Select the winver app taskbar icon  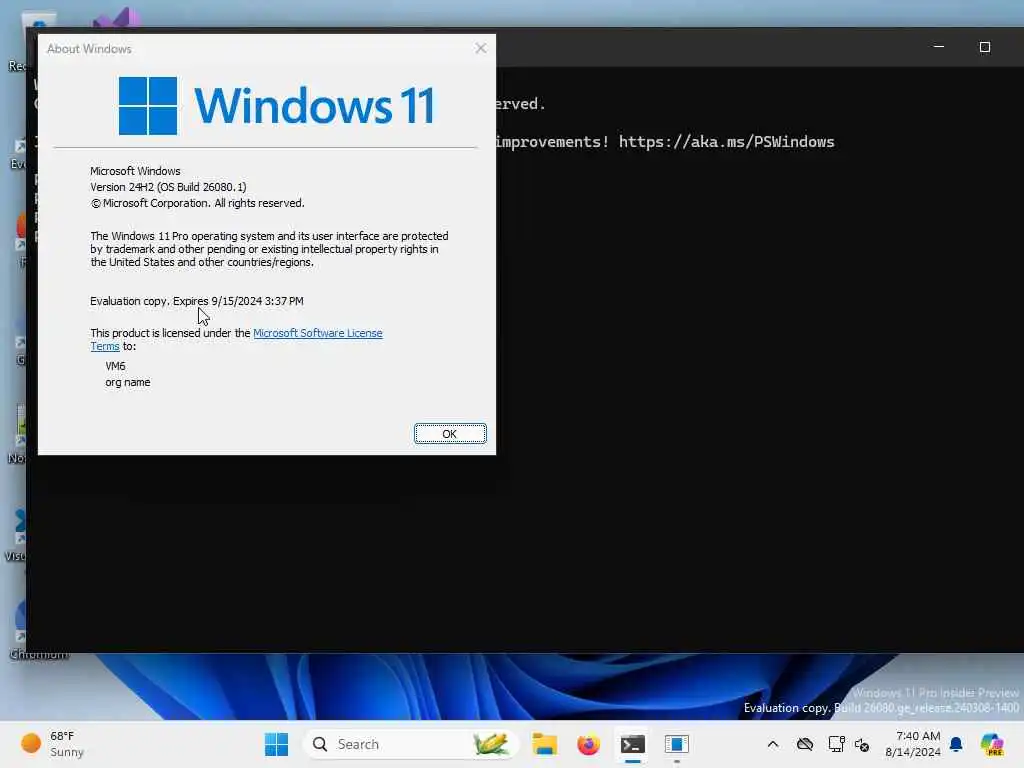(677, 744)
